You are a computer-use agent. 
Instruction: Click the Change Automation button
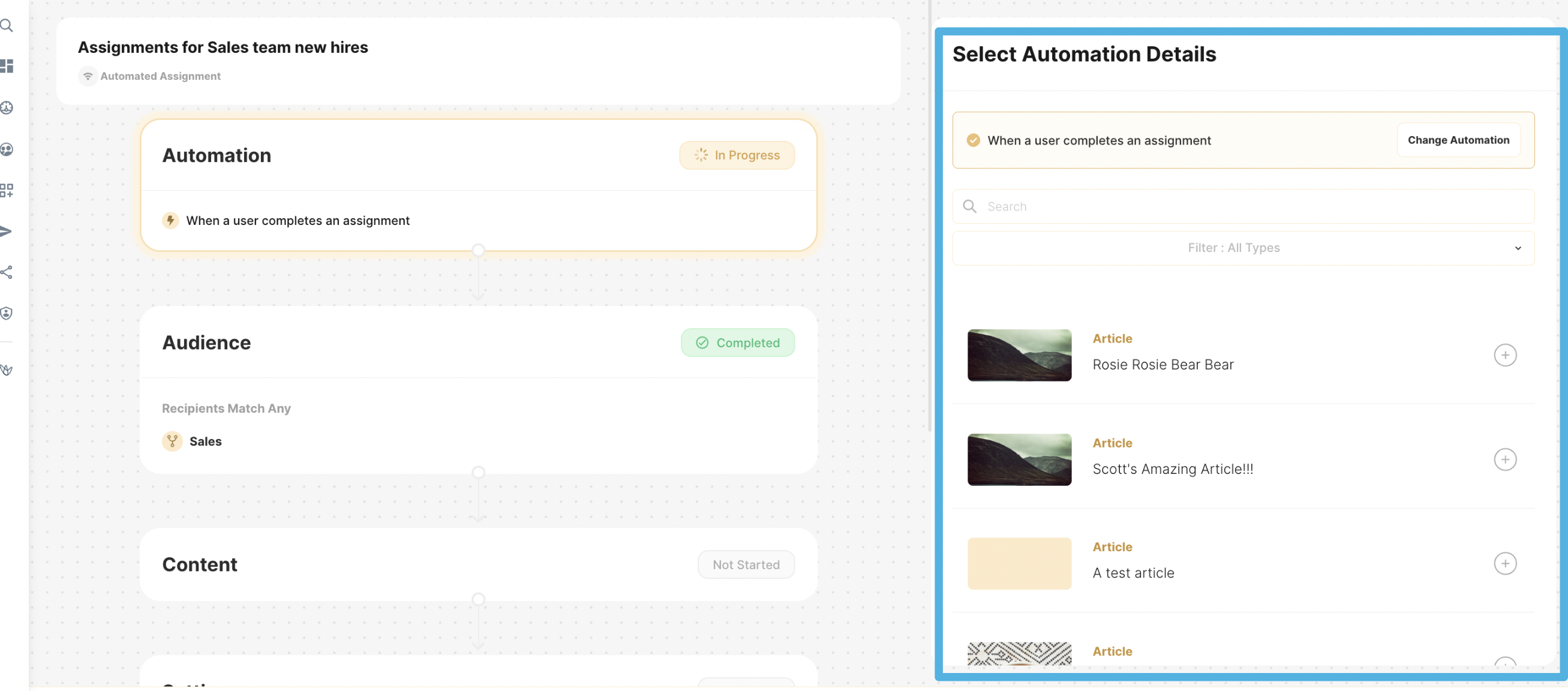1458,140
